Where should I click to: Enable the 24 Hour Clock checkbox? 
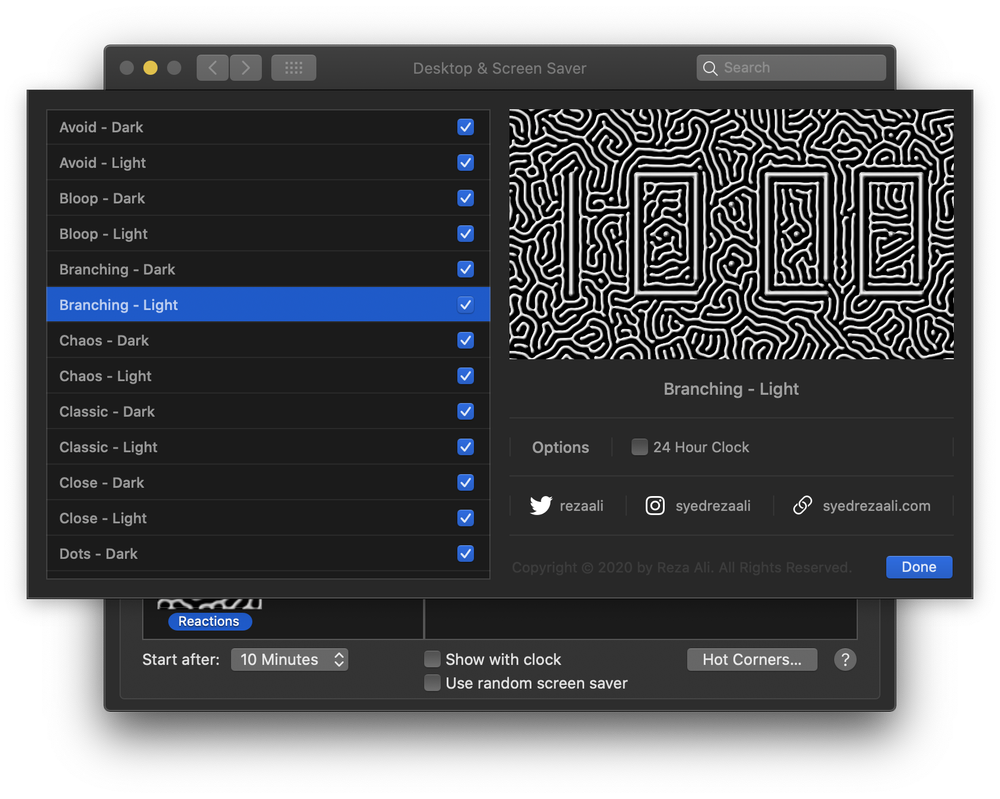tap(640, 447)
